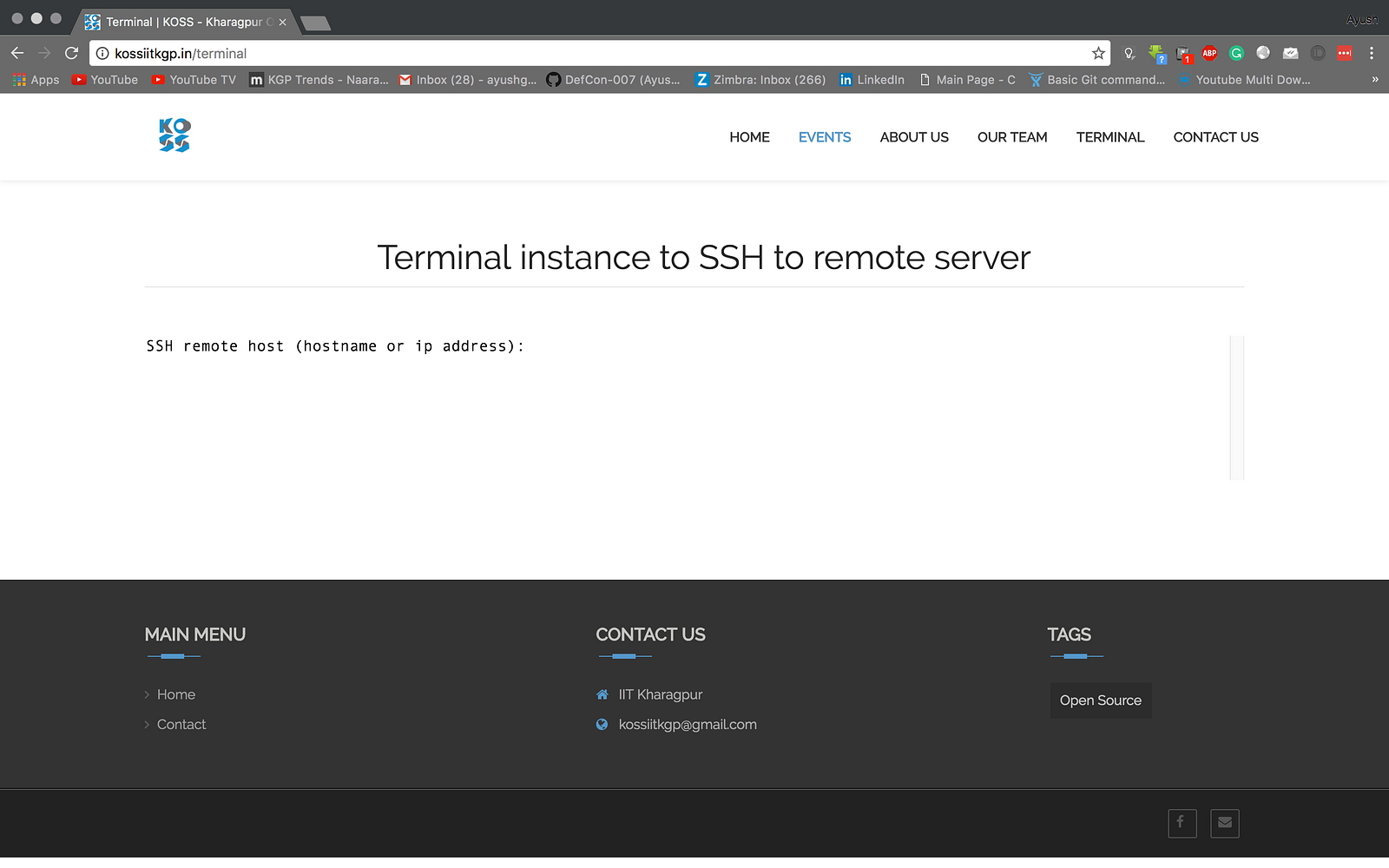Screen dimensions: 1389x868
Task: Select TERMINAL in the site navigation
Action: (x=1110, y=137)
